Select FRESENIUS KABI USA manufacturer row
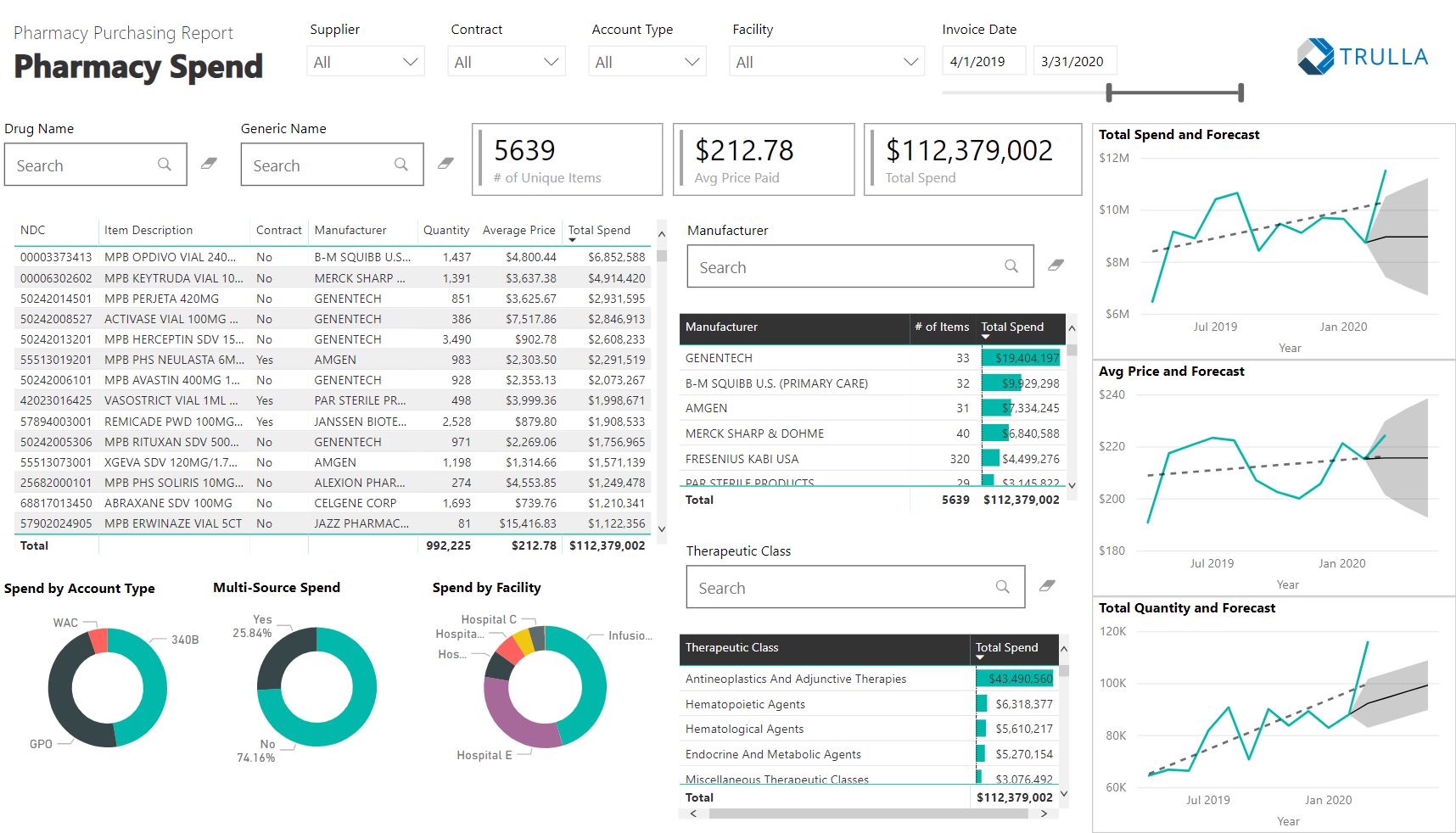The height and width of the screenshot is (833, 1456). 872,459
